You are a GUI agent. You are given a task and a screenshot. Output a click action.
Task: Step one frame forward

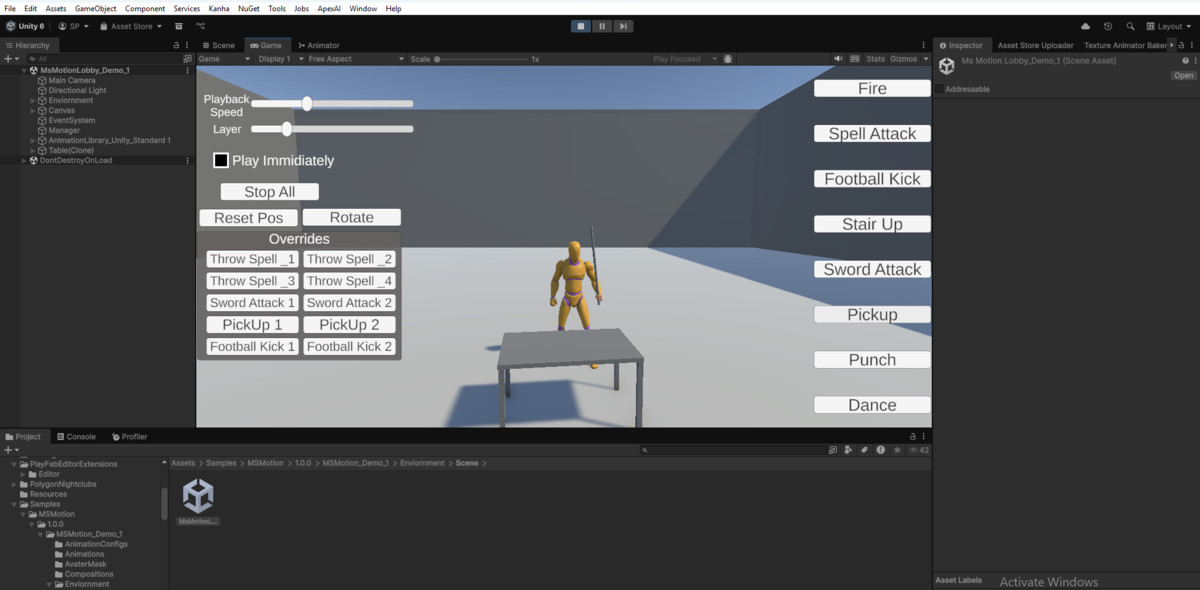[x=623, y=26]
